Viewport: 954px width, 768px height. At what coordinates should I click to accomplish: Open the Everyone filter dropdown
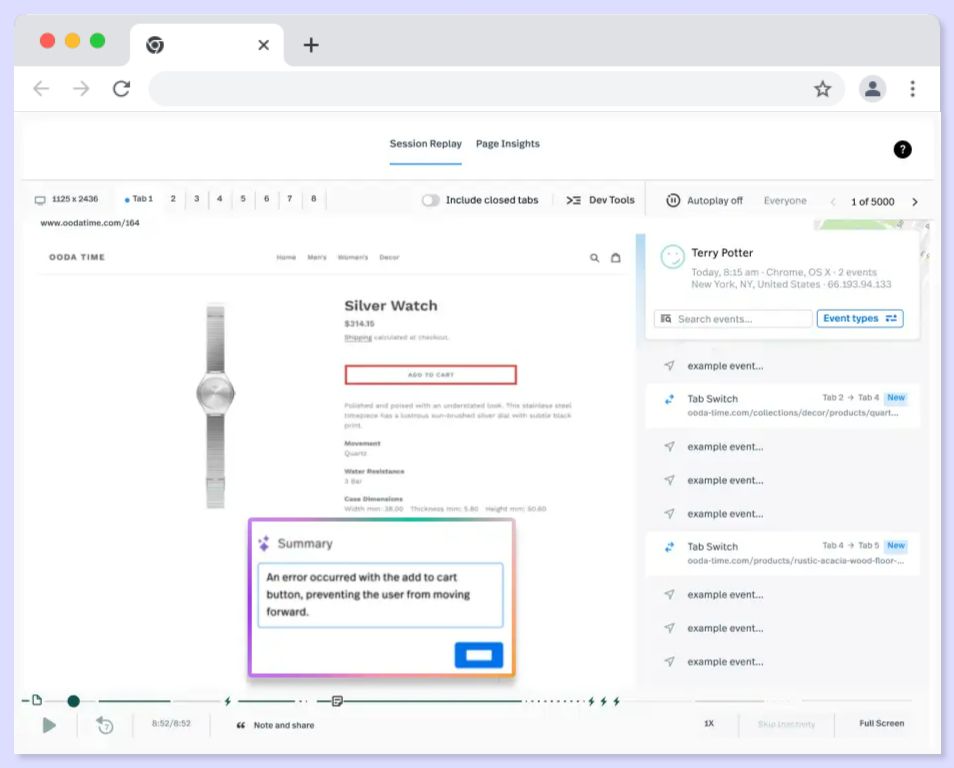tap(785, 201)
